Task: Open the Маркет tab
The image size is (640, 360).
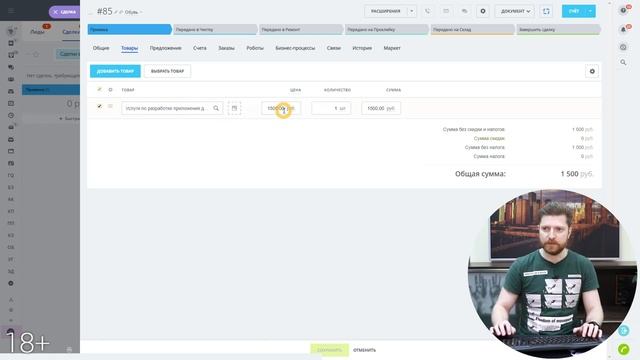Action: point(392,48)
